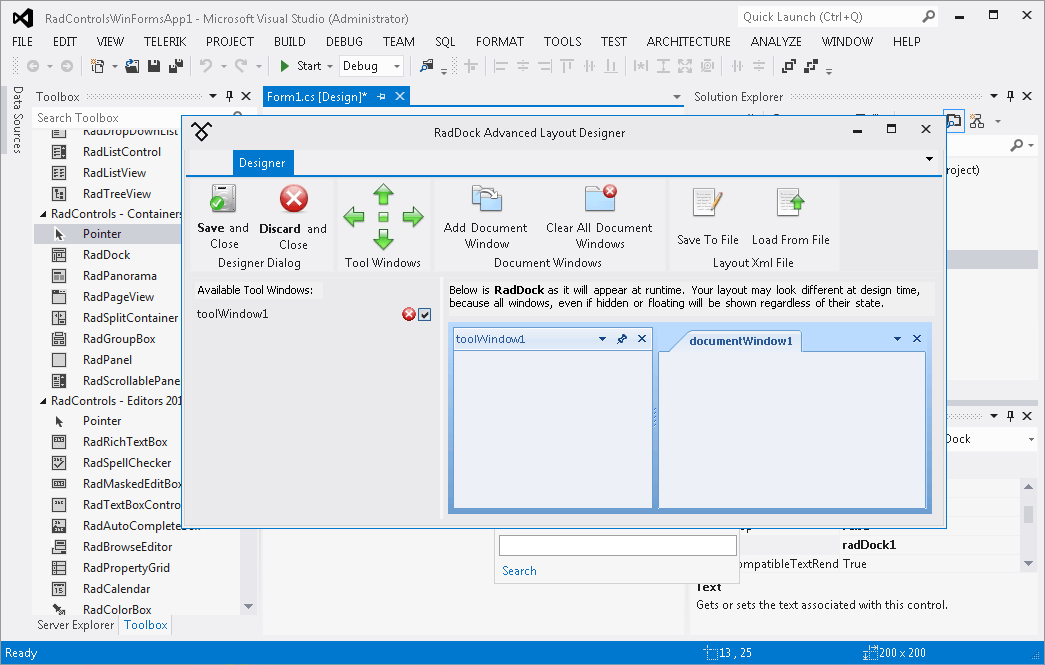Click the search text box above Search link

618,545
